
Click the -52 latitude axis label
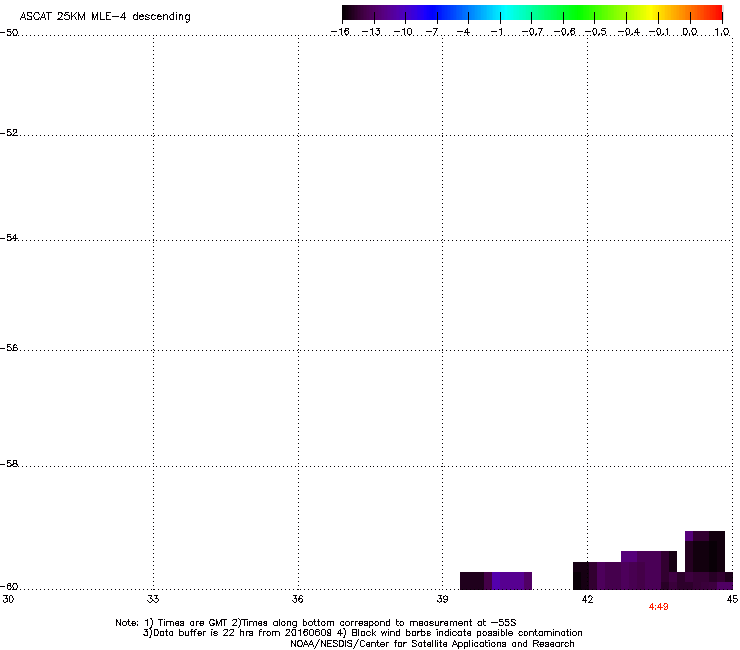click(x=9, y=133)
